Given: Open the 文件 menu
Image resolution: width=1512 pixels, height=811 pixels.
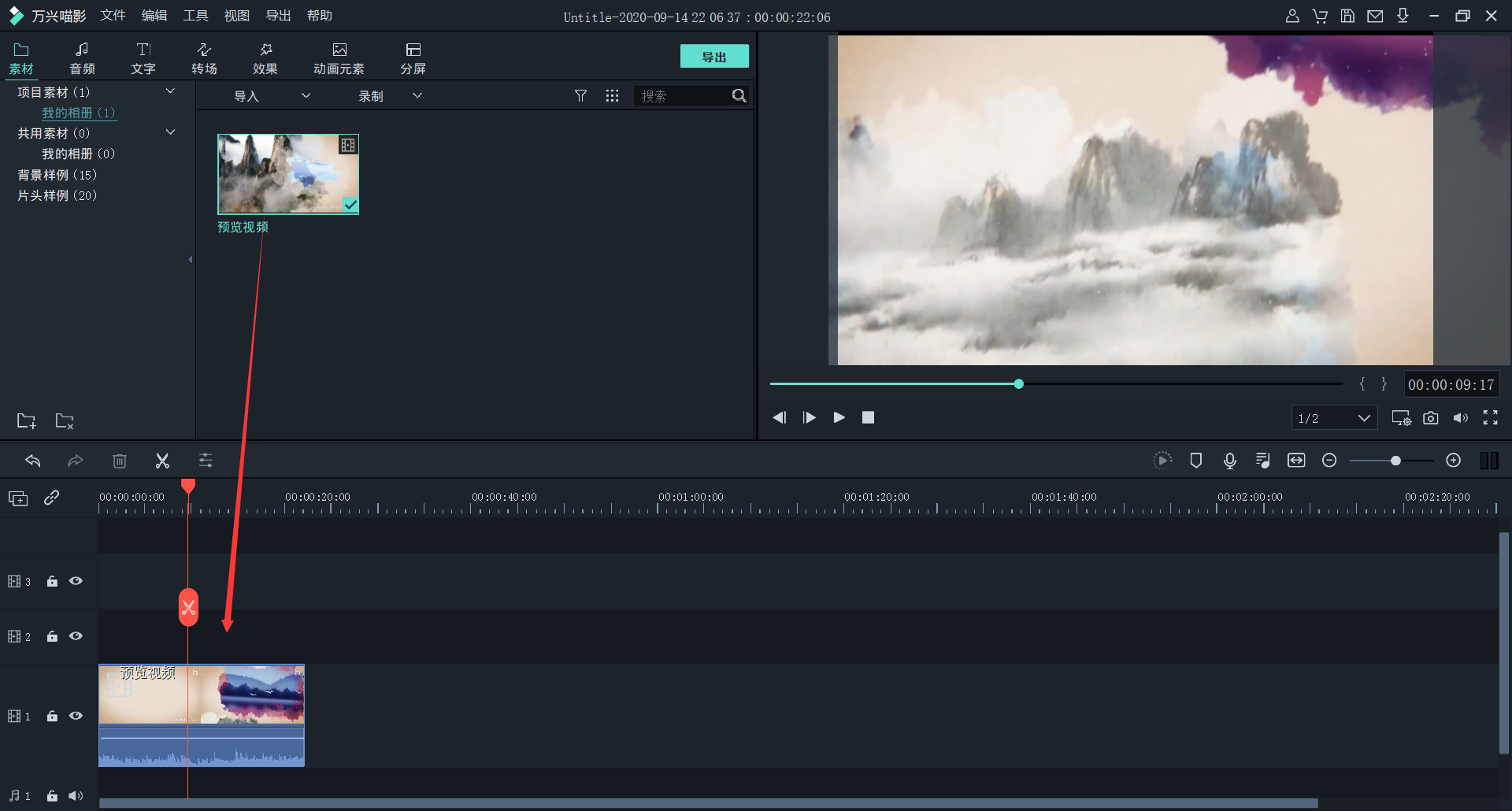Looking at the screenshot, I should point(113,16).
